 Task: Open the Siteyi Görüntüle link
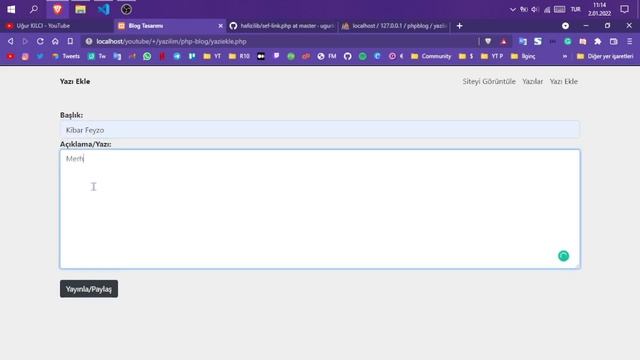coord(489,82)
